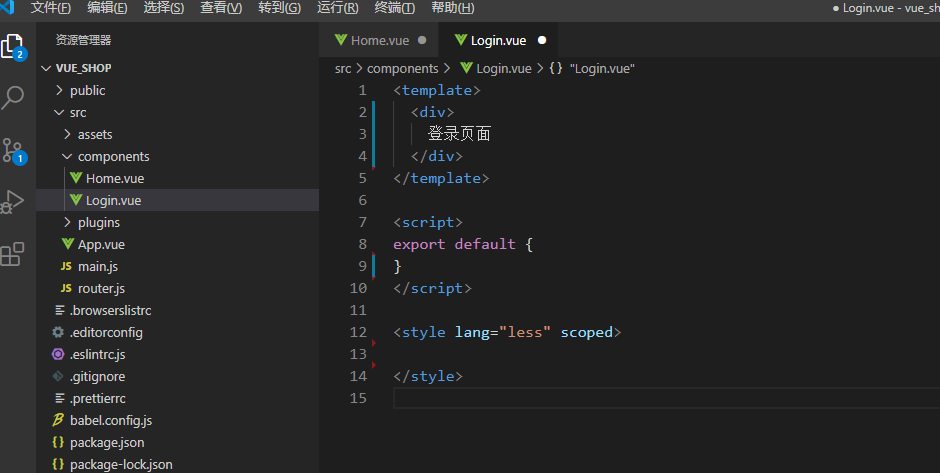Screen dimensions: 940x473
Task: Click the git icon beside .gitignore
Action: [58, 376]
